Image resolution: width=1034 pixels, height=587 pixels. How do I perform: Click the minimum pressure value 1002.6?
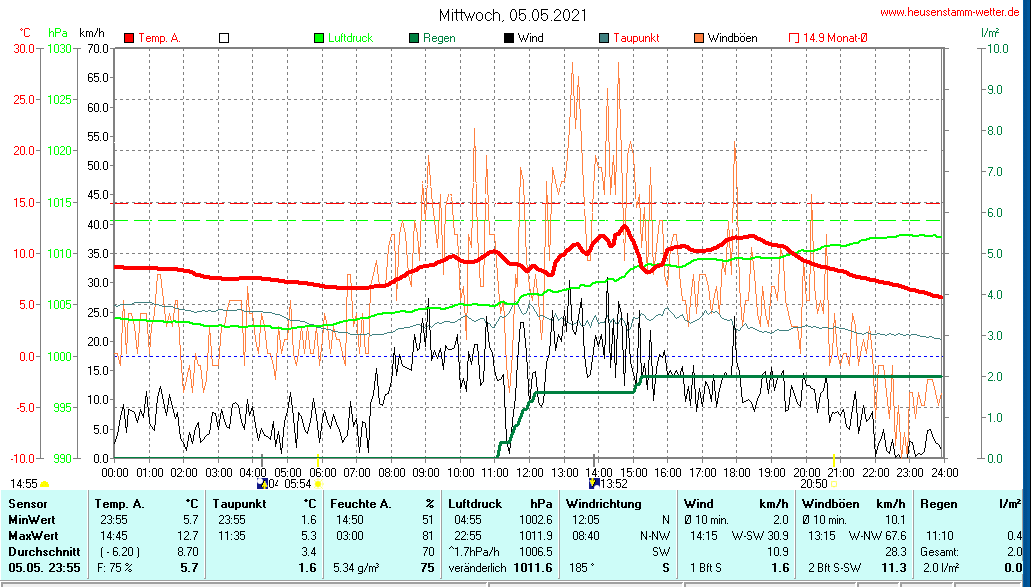535,520
